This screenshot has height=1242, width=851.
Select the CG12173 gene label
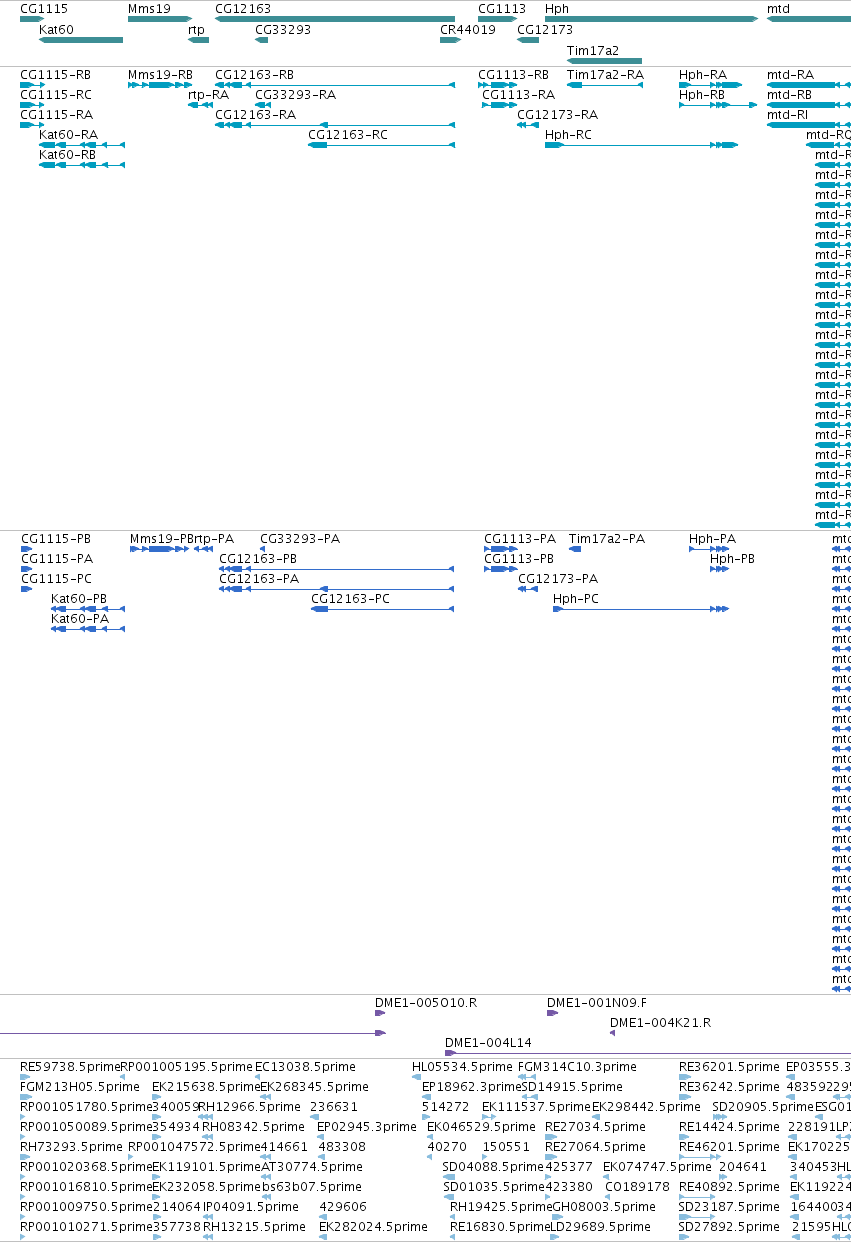click(545, 30)
